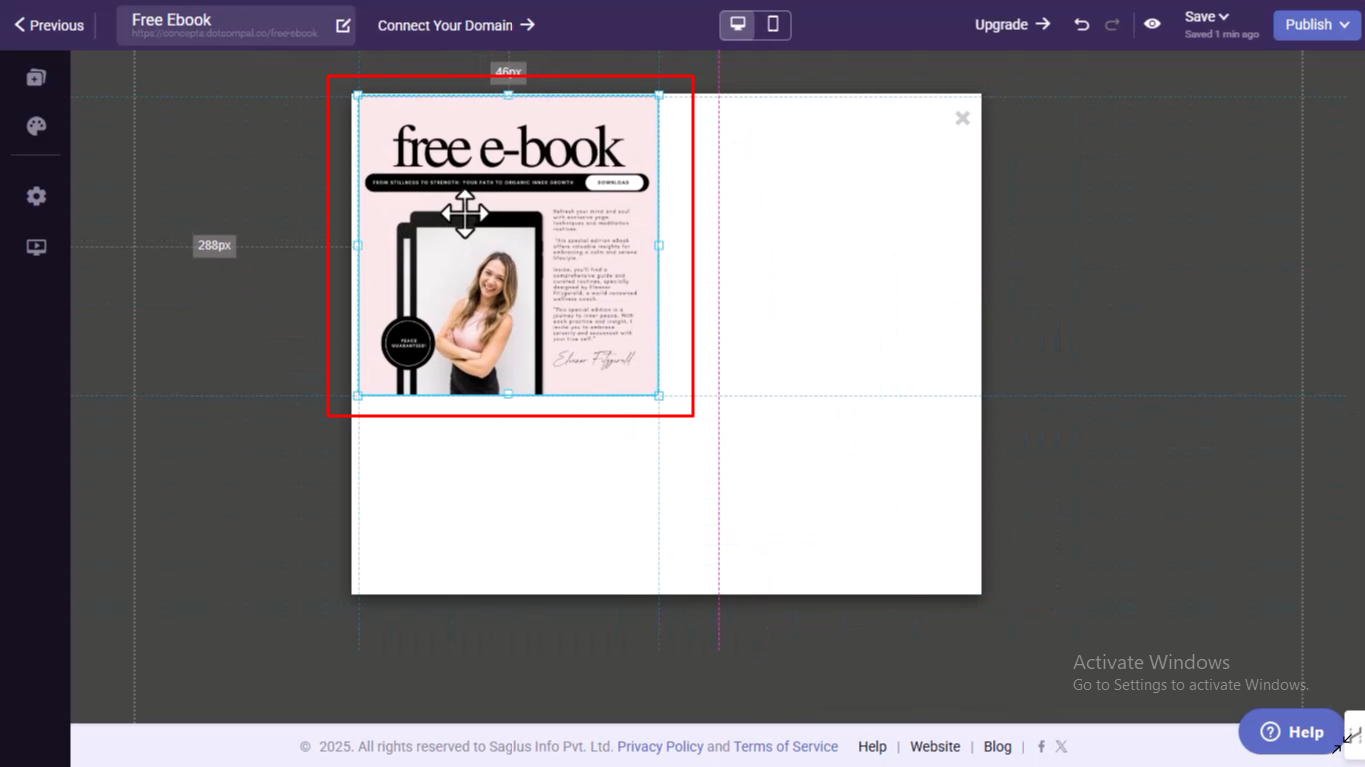
Task: Open the X (Twitter) icon in footer
Action: (x=1061, y=747)
